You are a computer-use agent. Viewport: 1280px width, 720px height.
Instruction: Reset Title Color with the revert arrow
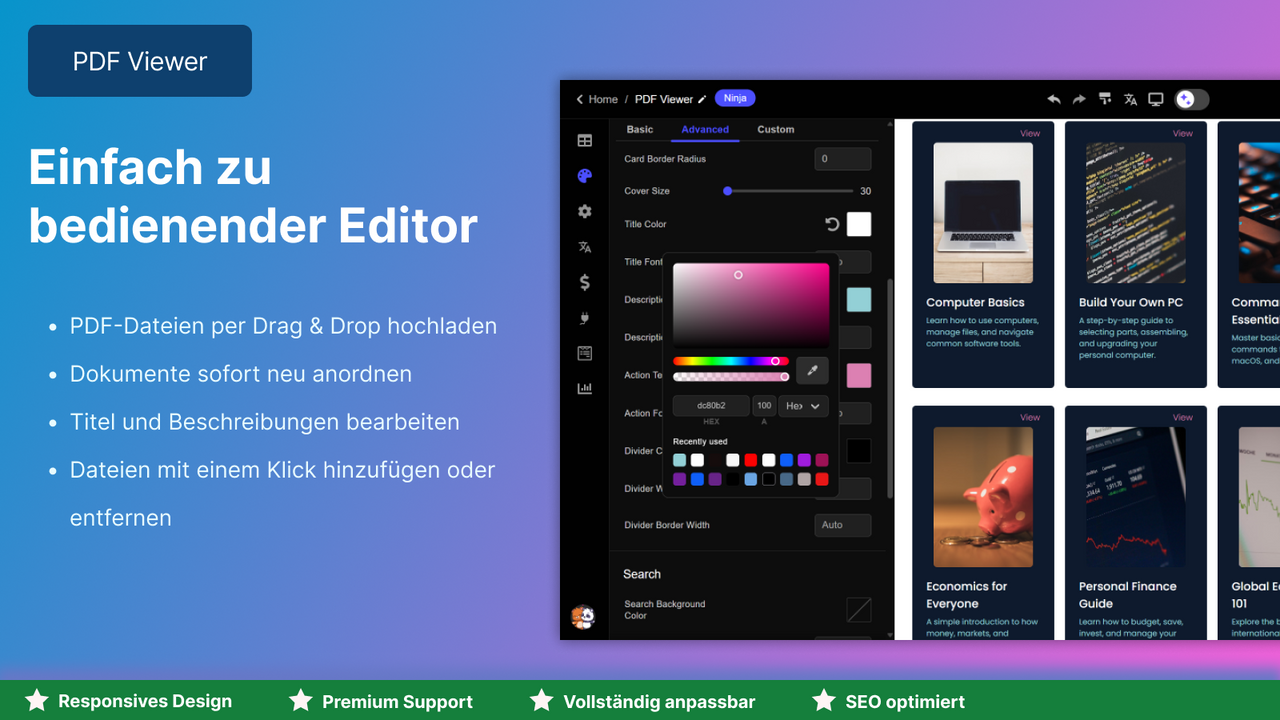832,224
